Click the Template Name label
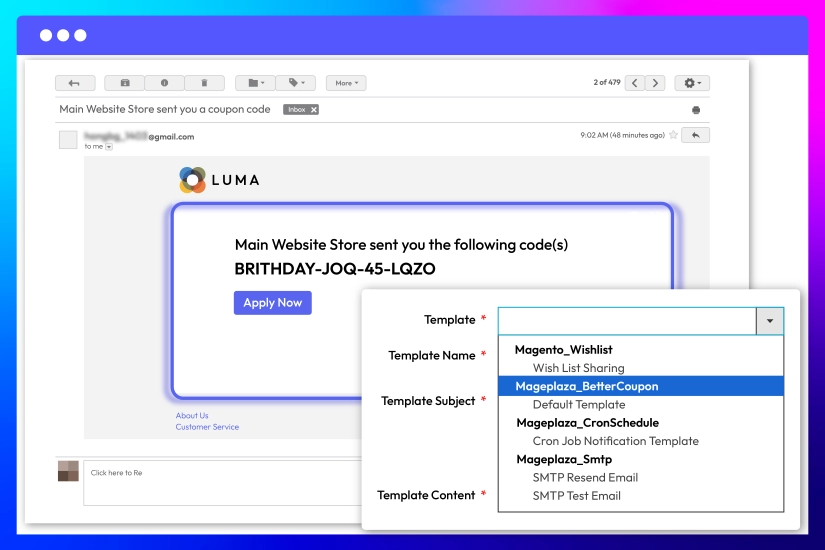Image resolution: width=825 pixels, height=550 pixels. pyautogui.click(x=432, y=356)
